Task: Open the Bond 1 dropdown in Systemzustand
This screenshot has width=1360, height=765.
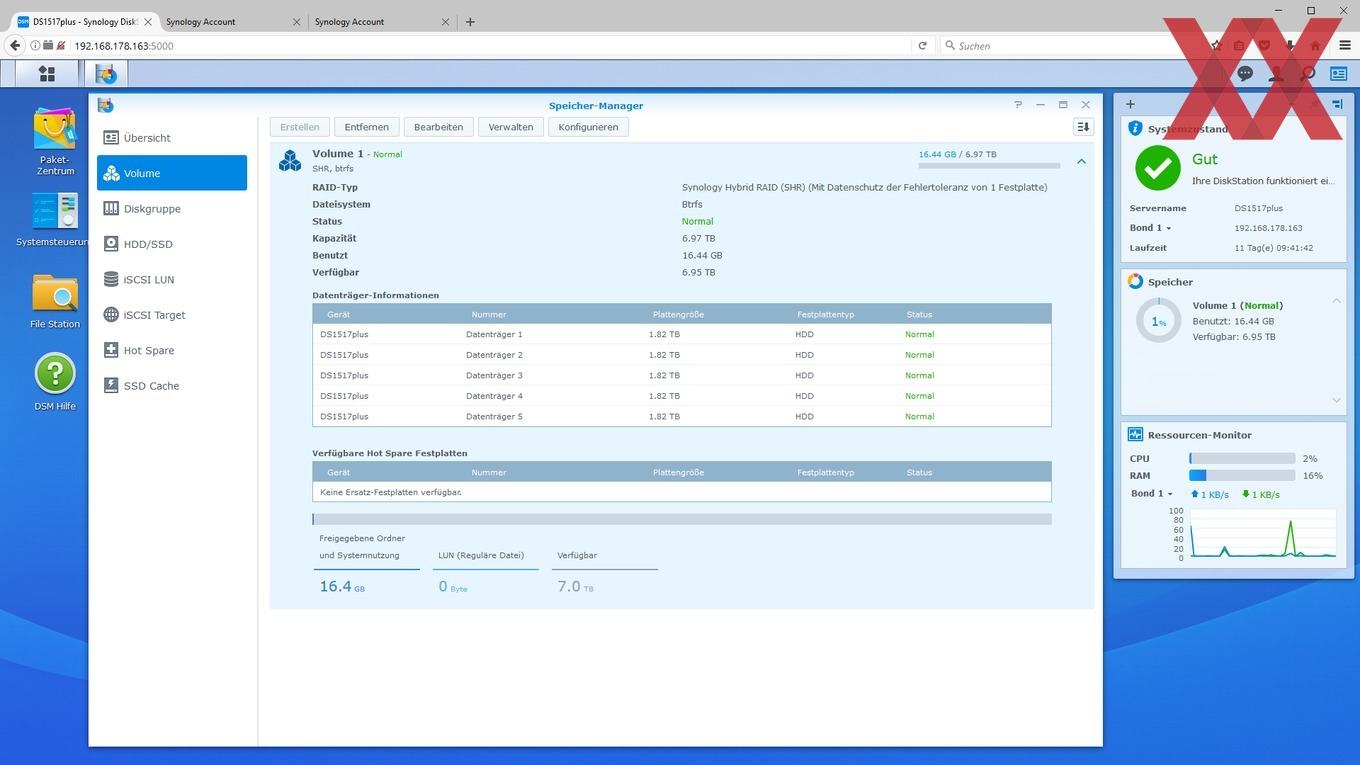Action: [x=1150, y=228]
